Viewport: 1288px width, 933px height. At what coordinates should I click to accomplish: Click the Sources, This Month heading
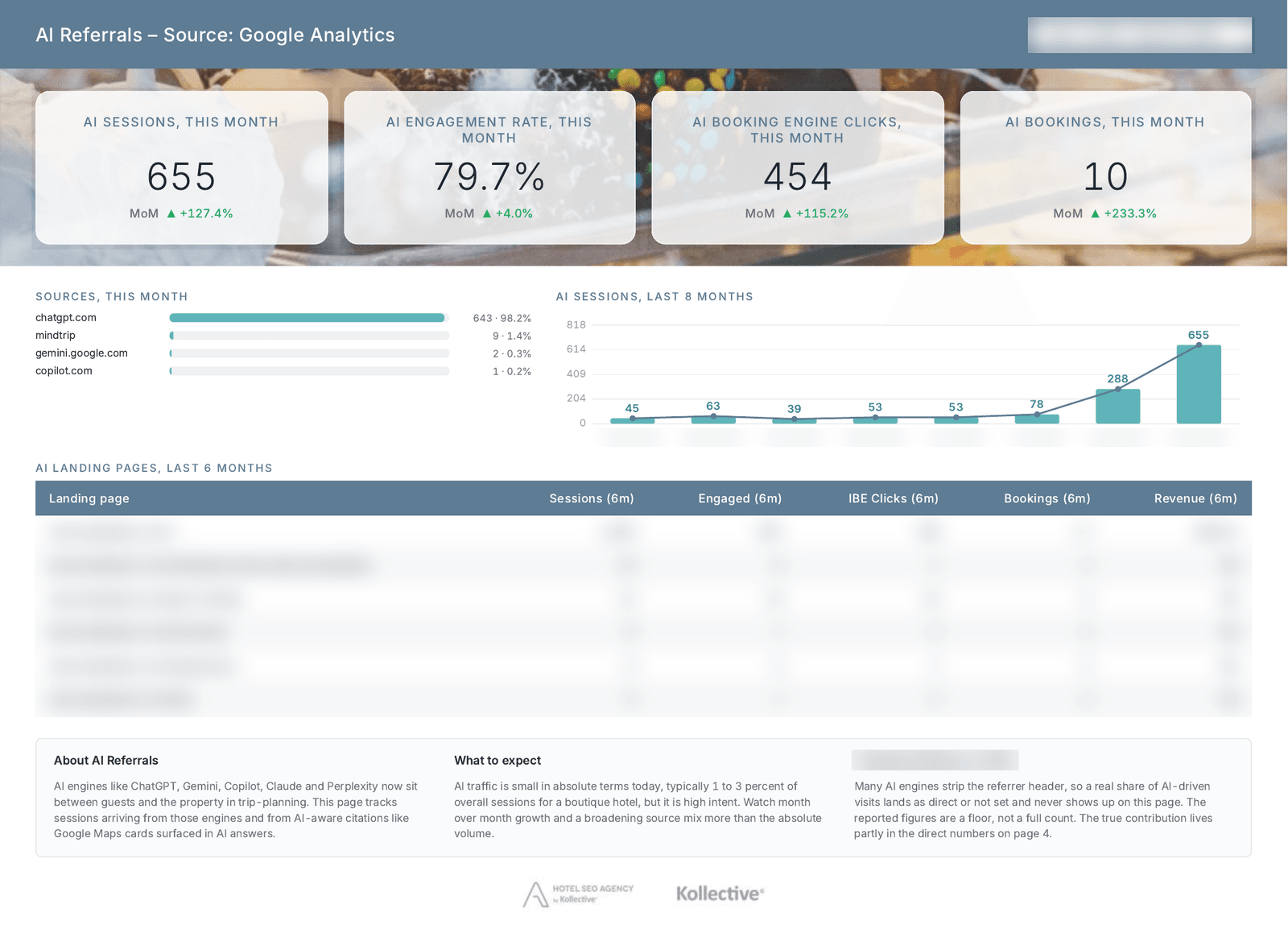click(112, 296)
